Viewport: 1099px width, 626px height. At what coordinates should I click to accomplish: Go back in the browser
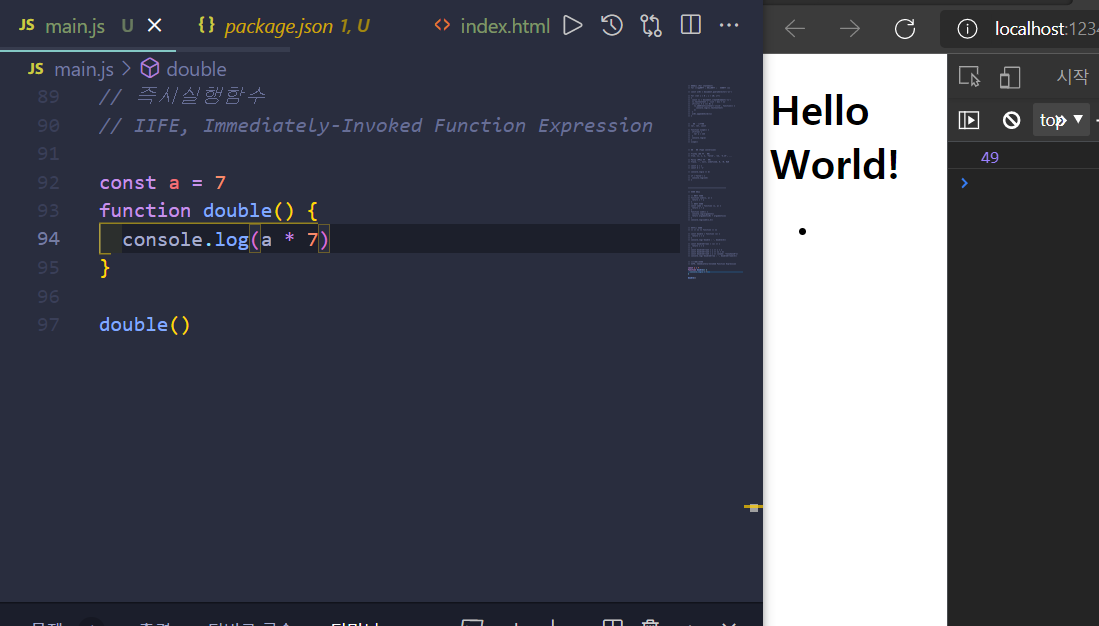795,29
